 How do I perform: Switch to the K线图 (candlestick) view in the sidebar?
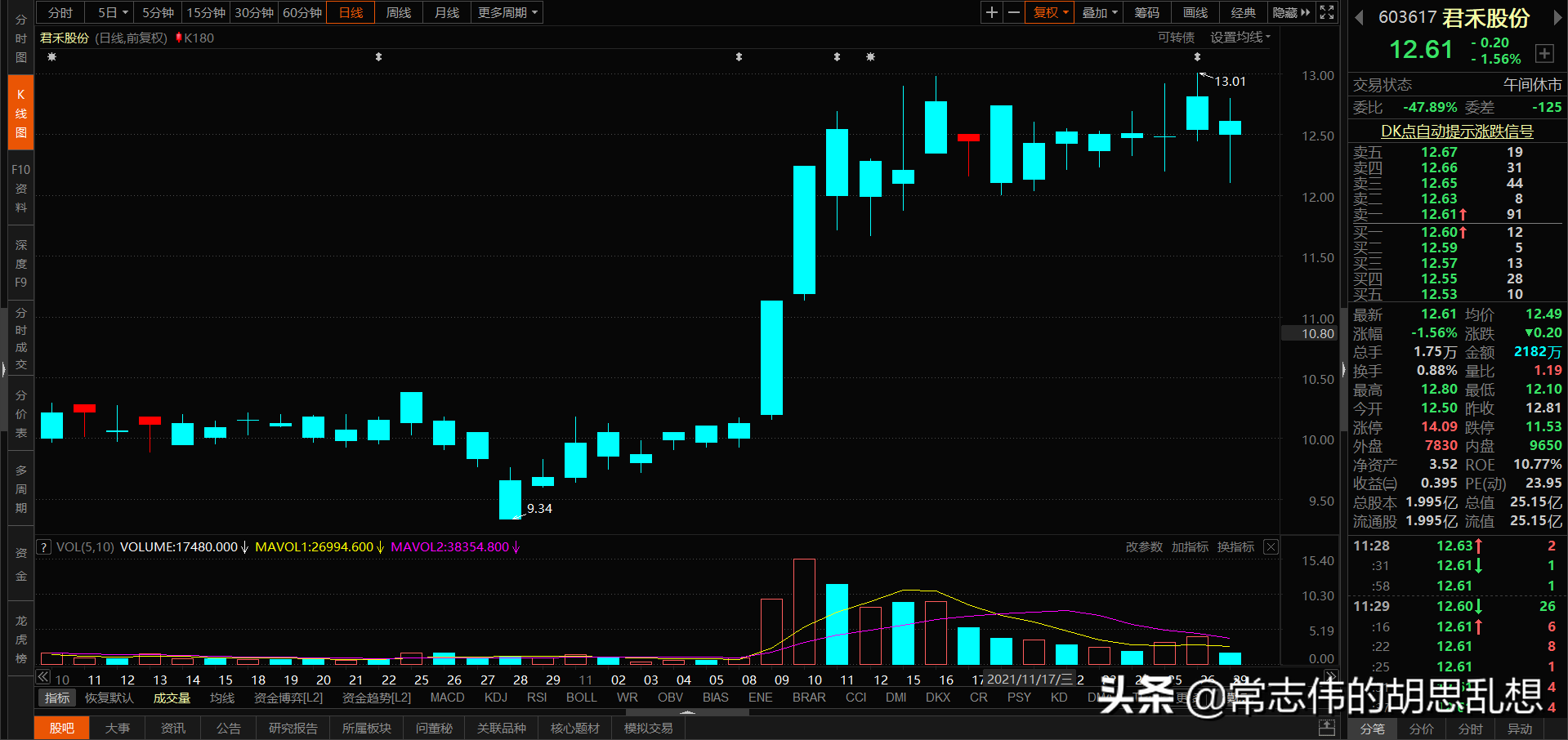[20, 111]
